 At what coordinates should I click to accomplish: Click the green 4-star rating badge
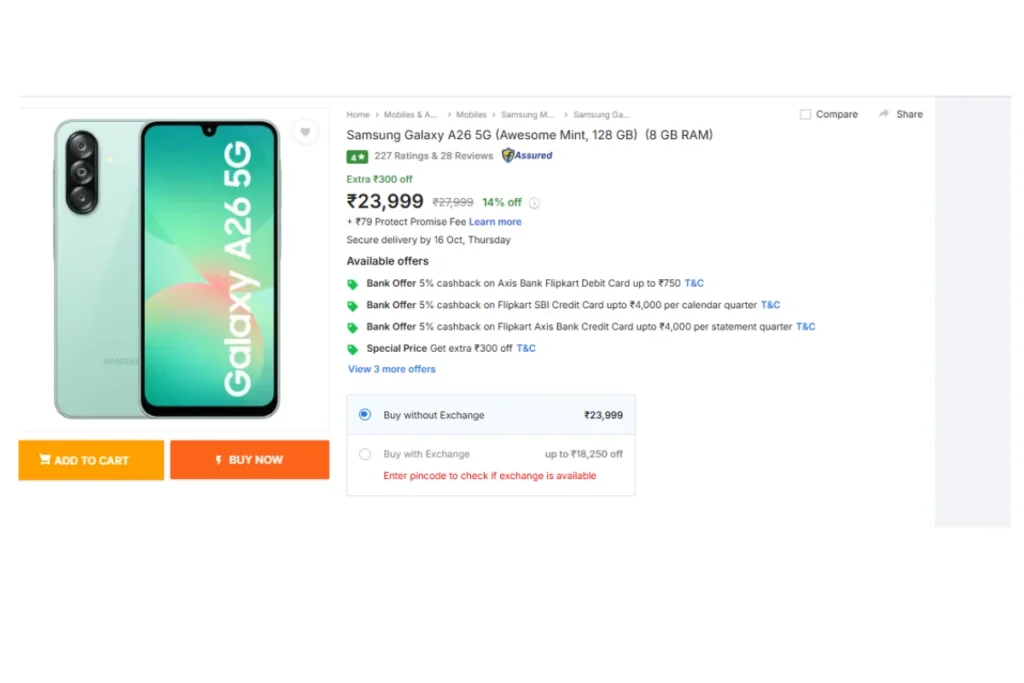(357, 156)
